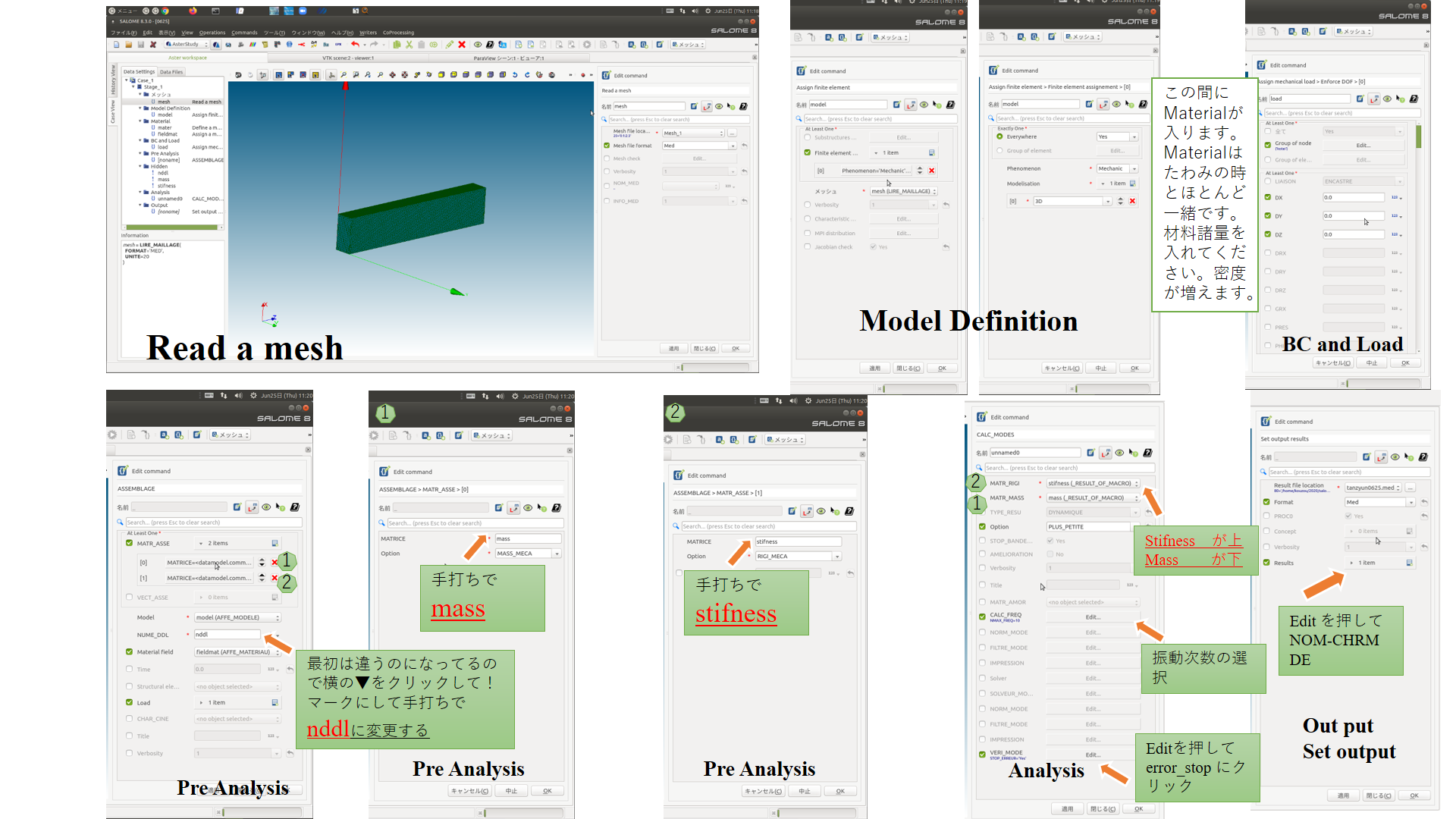The image size is (1456, 819).
Task: Click Edit button beside VERI_MODE
Action: (1092, 755)
